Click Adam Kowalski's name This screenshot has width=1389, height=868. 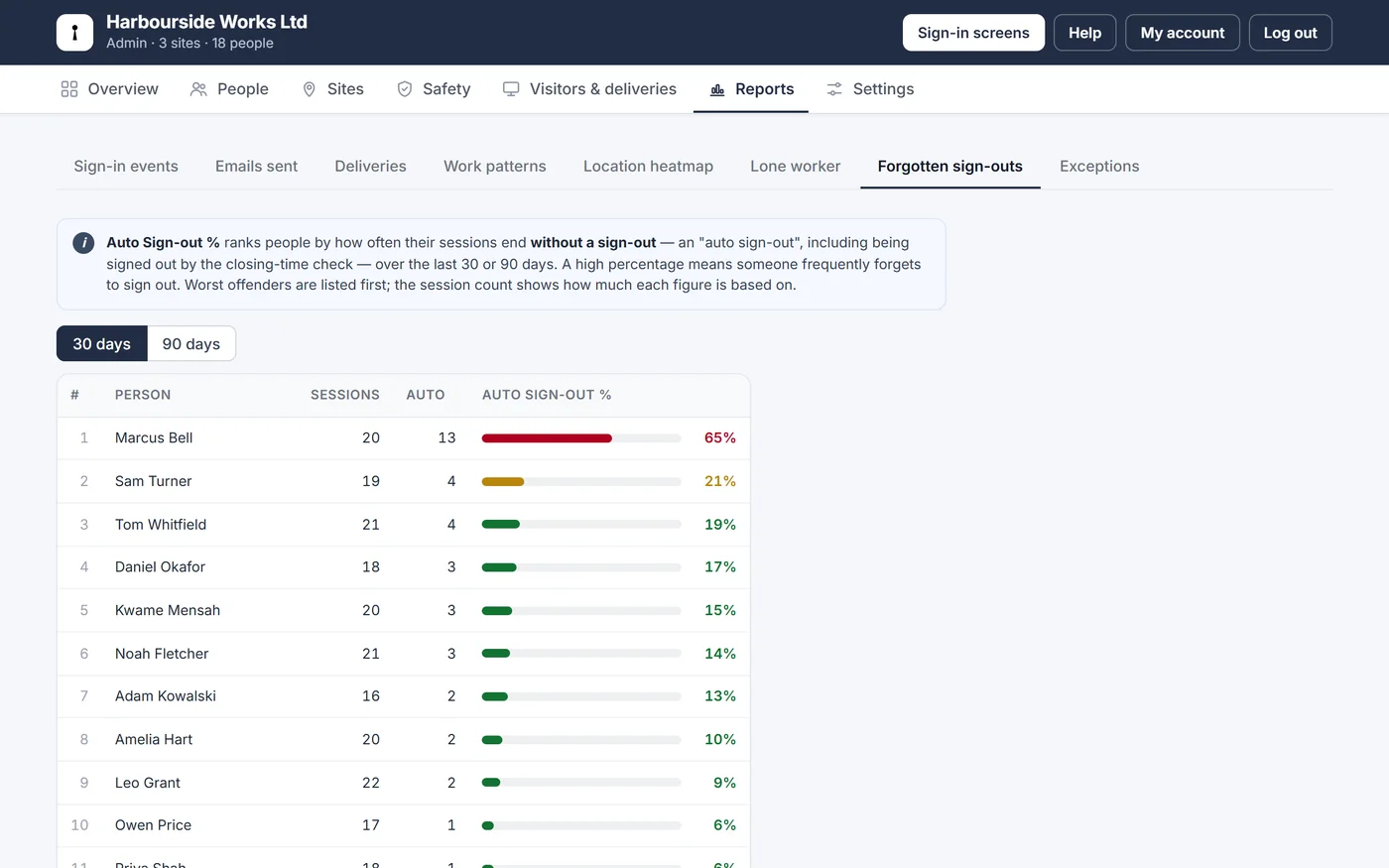pyautogui.click(x=166, y=695)
